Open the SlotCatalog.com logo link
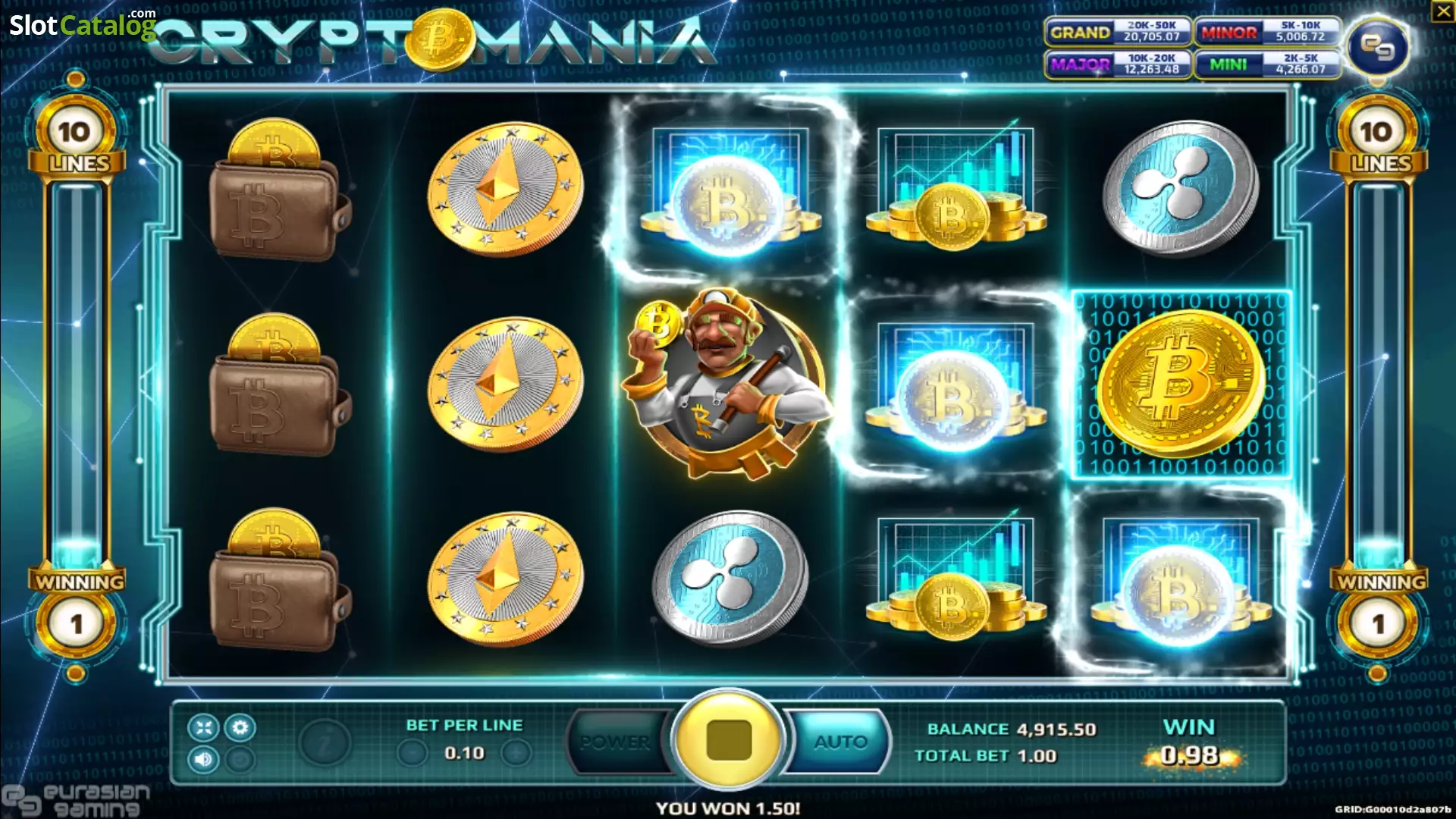The image size is (1456, 819). click(x=82, y=24)
